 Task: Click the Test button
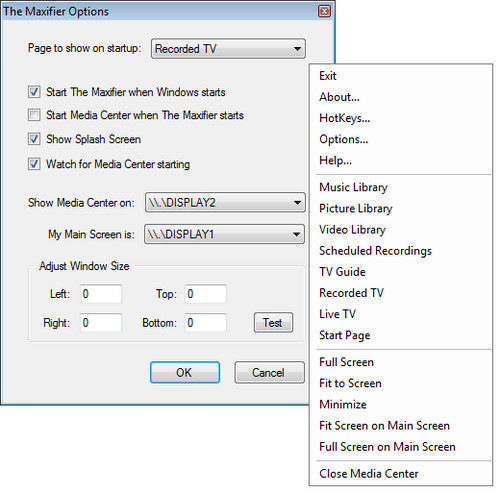[273, 322]
